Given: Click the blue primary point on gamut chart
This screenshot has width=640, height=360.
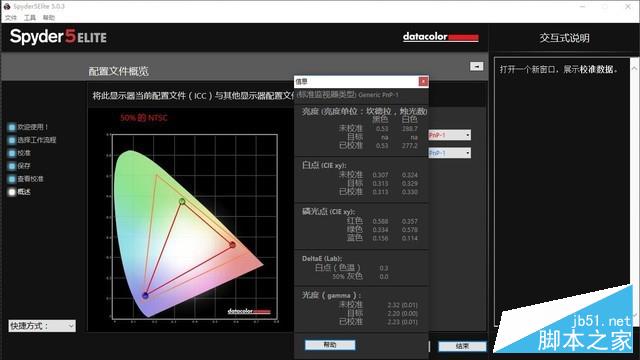Looking at the screenshot, I should coord(145,295).
